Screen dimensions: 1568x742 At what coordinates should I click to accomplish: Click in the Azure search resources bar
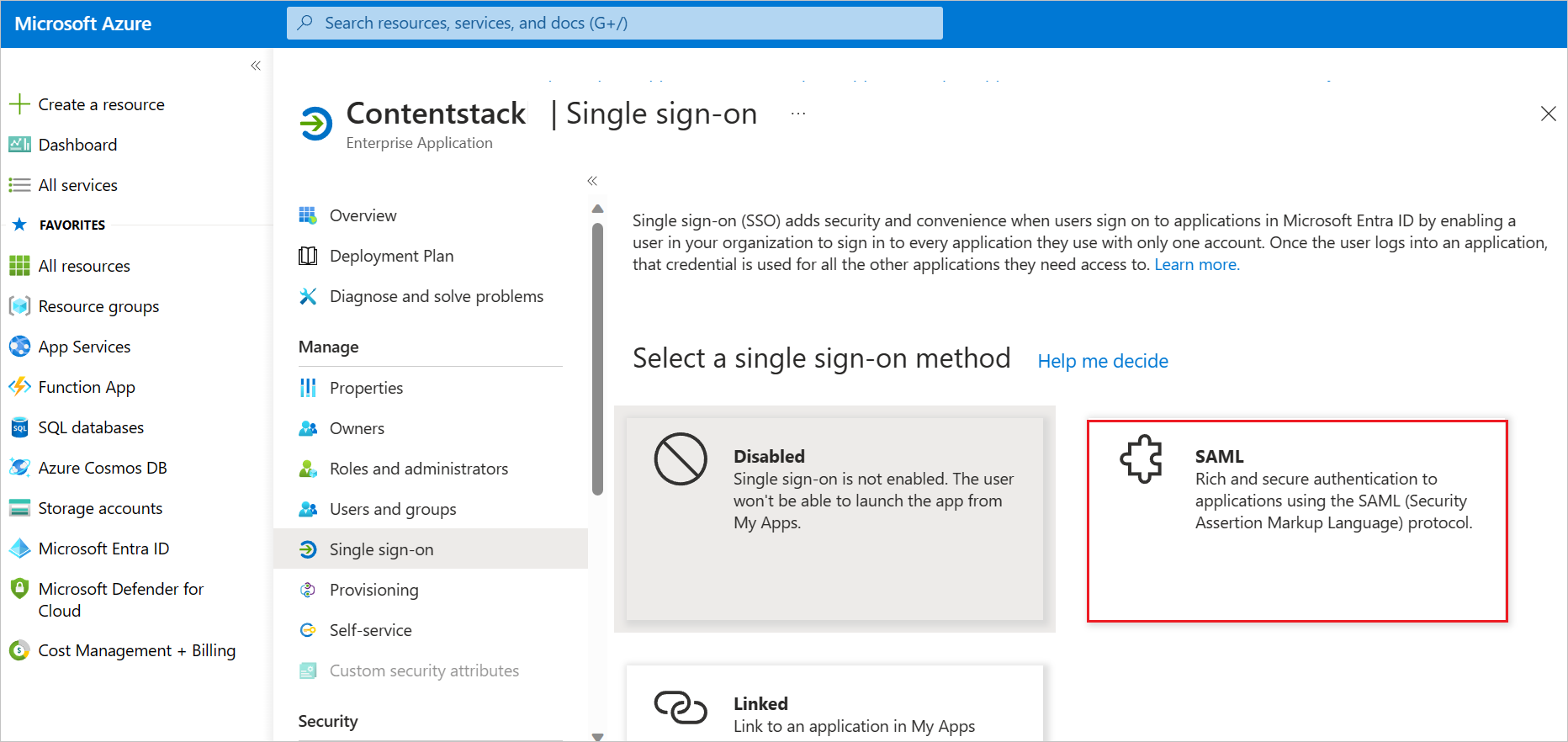click(613, 23)
